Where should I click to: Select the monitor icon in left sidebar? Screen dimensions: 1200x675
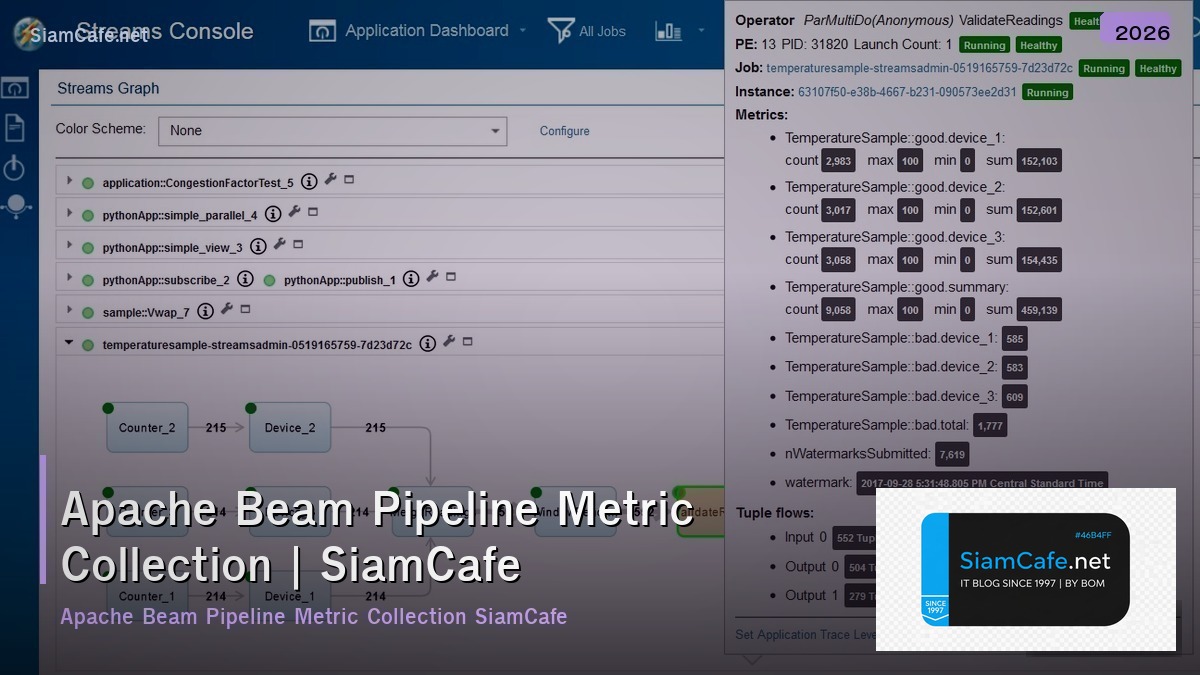point(14,88)
